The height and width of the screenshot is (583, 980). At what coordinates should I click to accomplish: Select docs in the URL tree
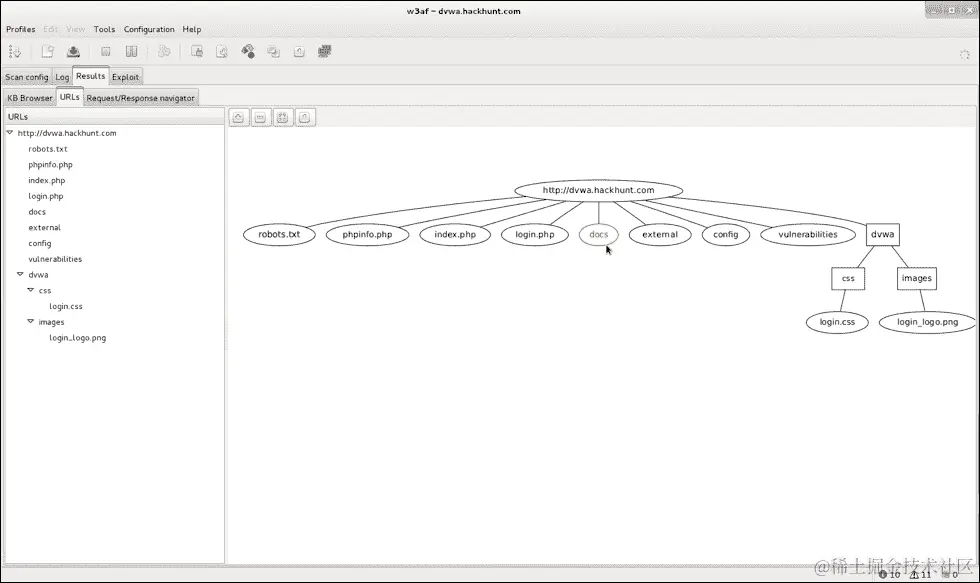click(x=37, y=212)
